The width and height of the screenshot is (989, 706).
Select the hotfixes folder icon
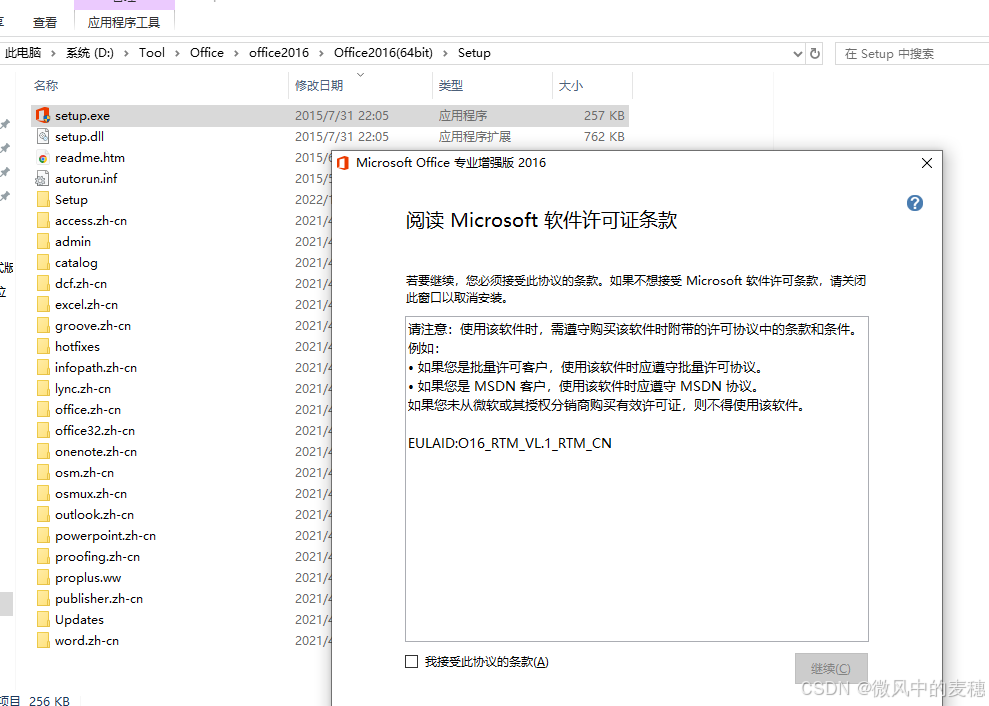43,346
